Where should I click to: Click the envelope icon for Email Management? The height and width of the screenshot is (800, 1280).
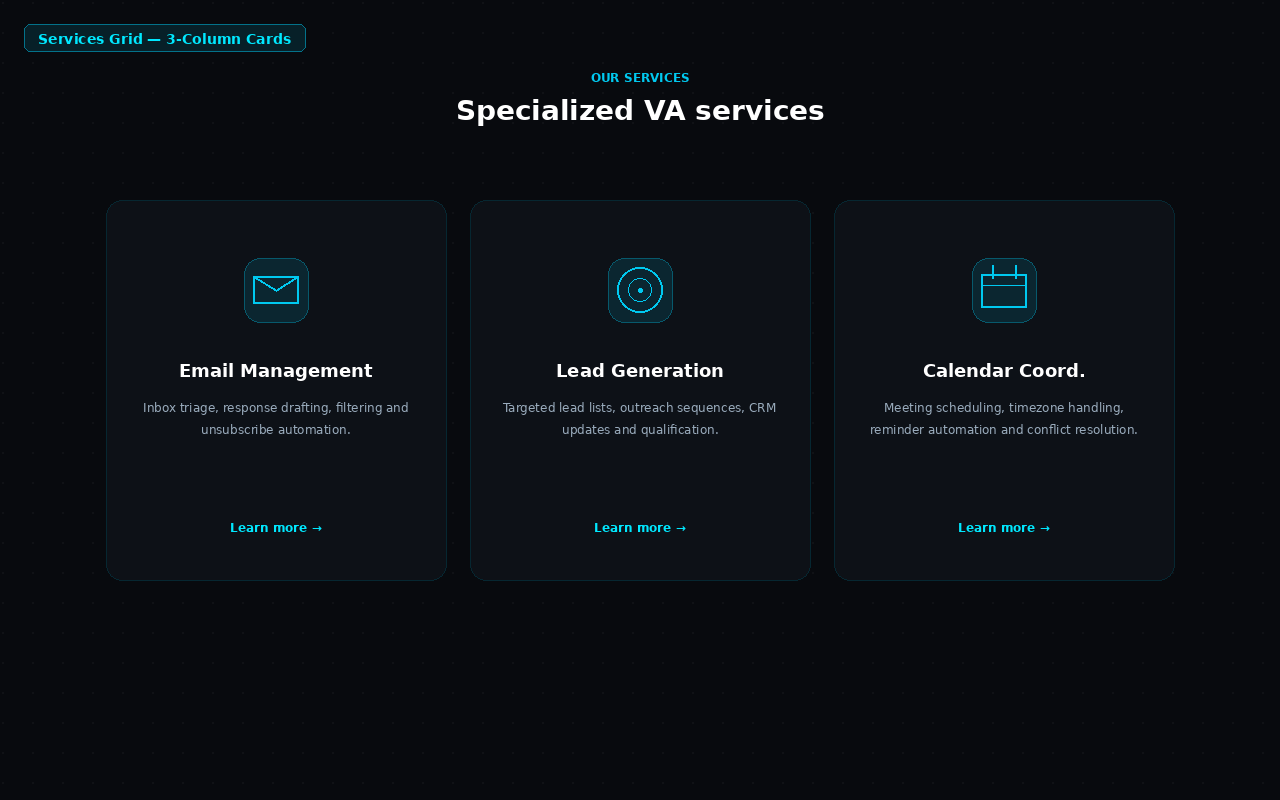tap(276, 290)
